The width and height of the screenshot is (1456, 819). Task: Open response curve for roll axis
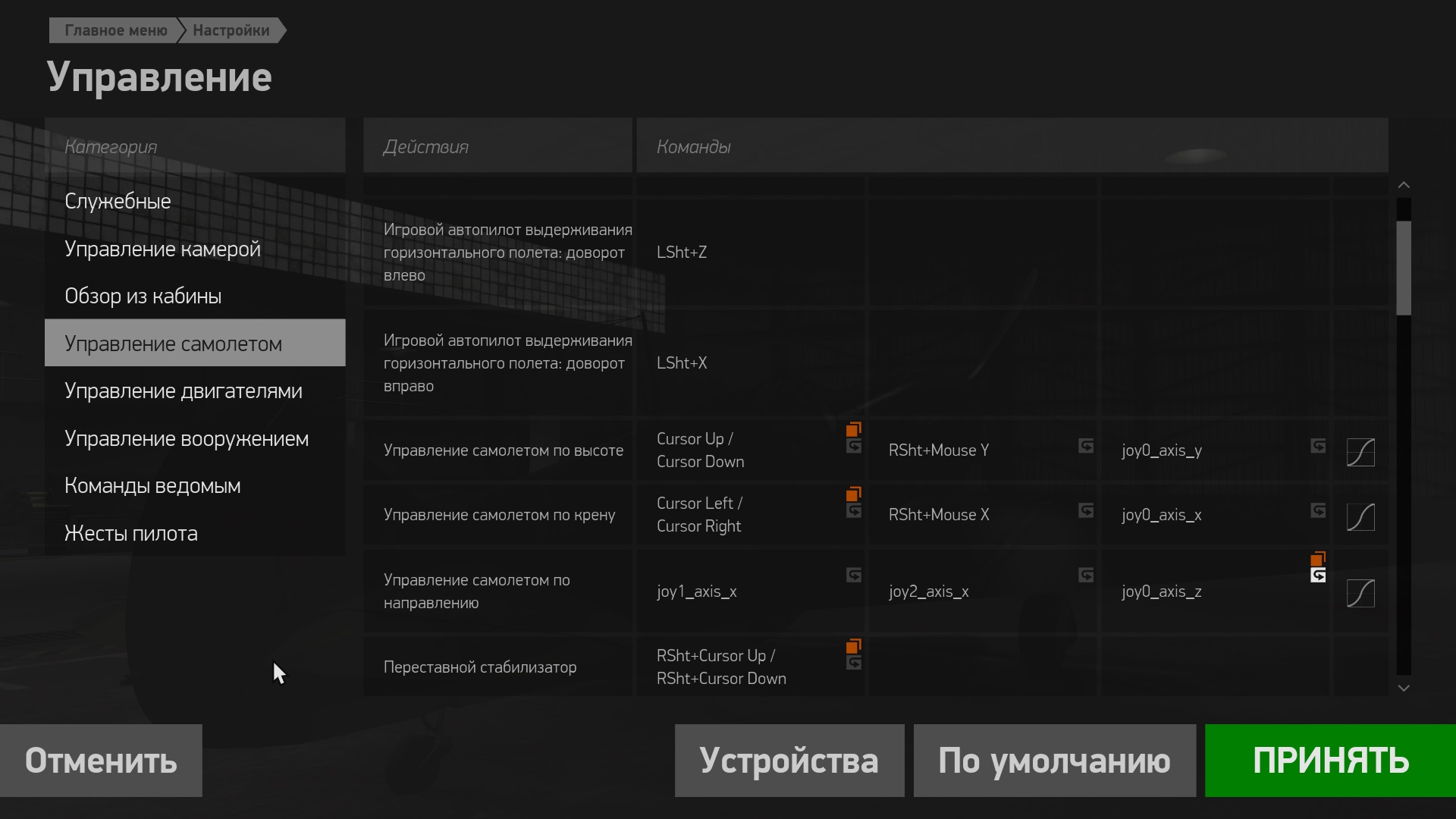[1360, 517]
